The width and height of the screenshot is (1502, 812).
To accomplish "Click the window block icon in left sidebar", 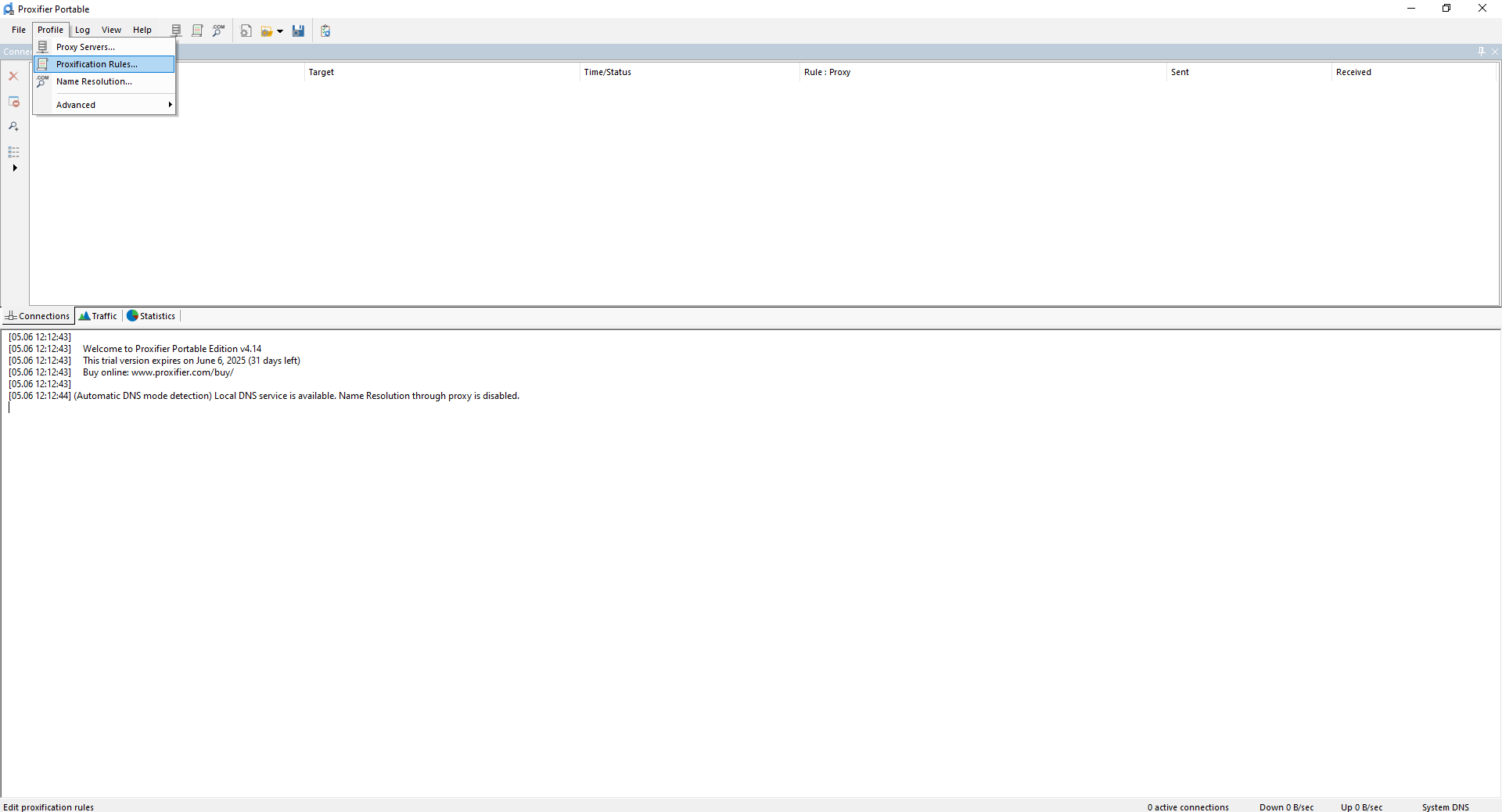I will tap(13, 102).
